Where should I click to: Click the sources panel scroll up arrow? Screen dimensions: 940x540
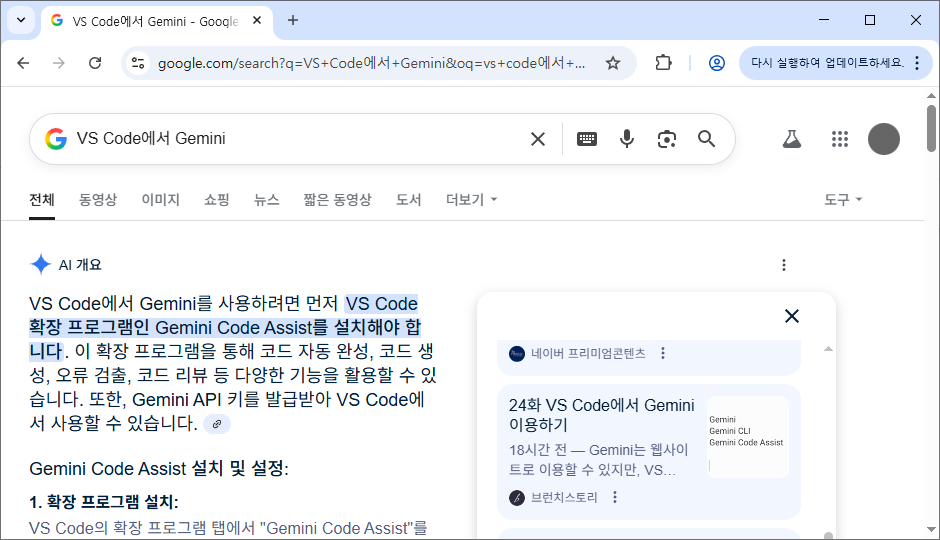coord(828,349)
